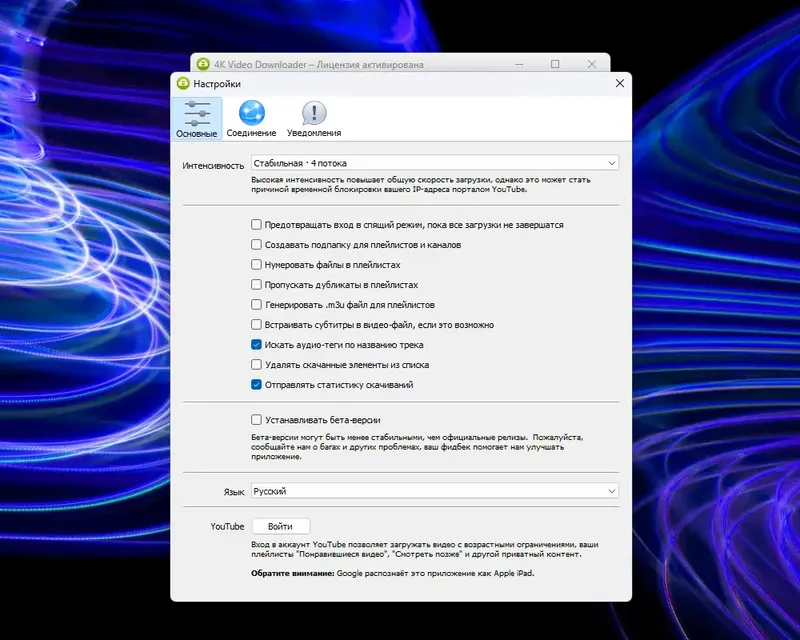
Task: Switch to the Уведомления tab
Action: point(314,120)
